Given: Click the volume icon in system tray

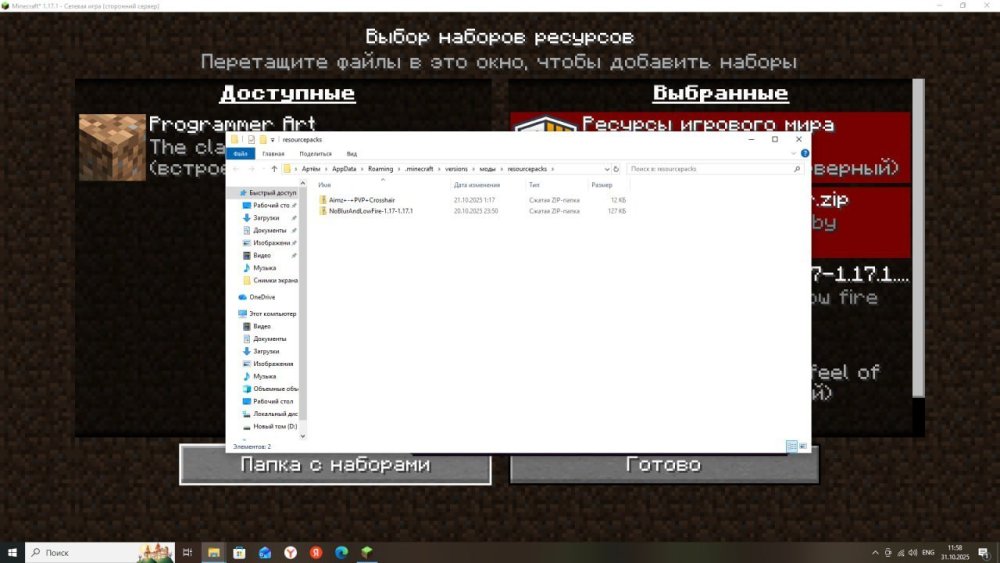Looking at the screenshot, I should coord(913,552).
